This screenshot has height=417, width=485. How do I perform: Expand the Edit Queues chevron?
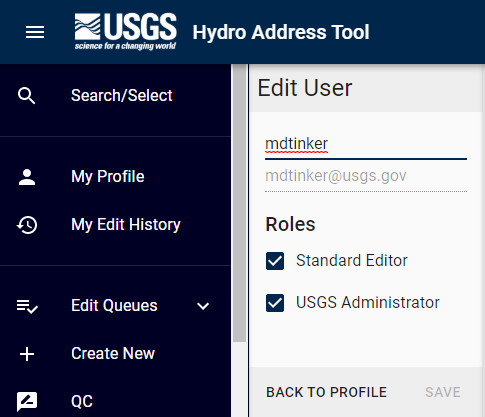[x=203, y=306]
